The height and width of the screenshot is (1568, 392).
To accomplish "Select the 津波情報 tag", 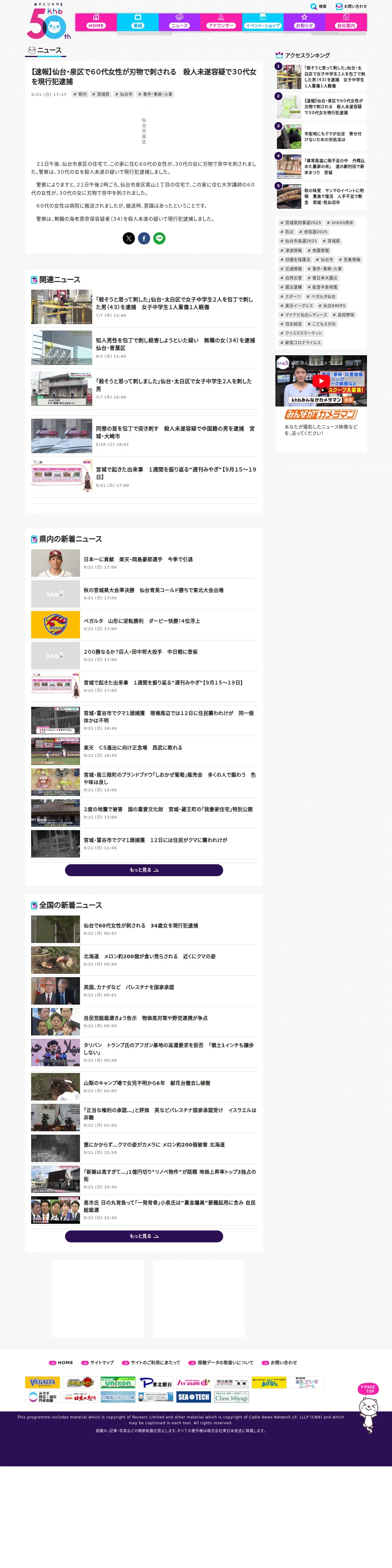I will [x=291, y=250].
